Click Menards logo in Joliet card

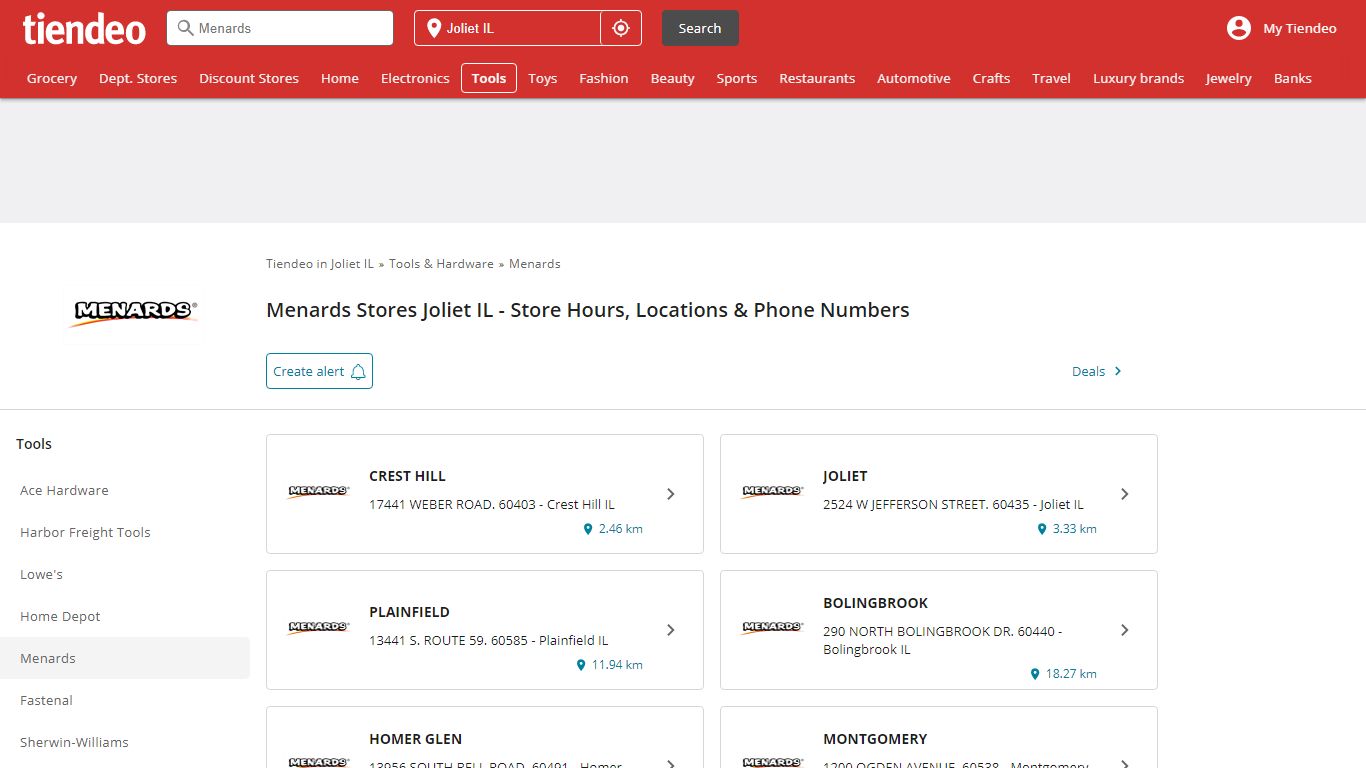[772, 491]
